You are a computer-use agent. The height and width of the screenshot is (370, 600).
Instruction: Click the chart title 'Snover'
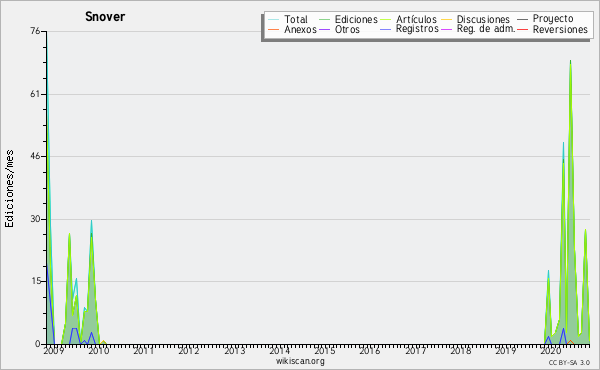(x=105, y=16)
